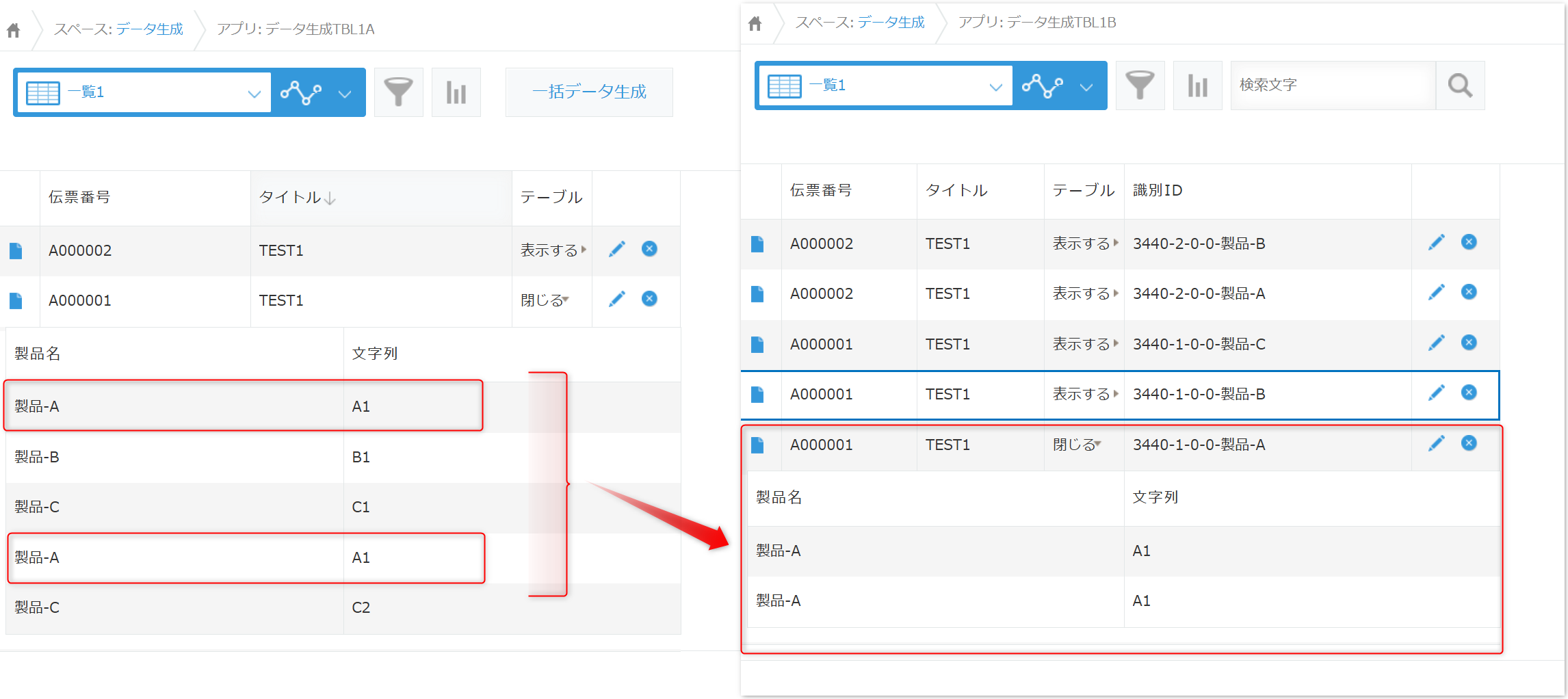Open details of record 3440-1-0-0-製品-C
The image size is (1568, 699).
(757, 345)
